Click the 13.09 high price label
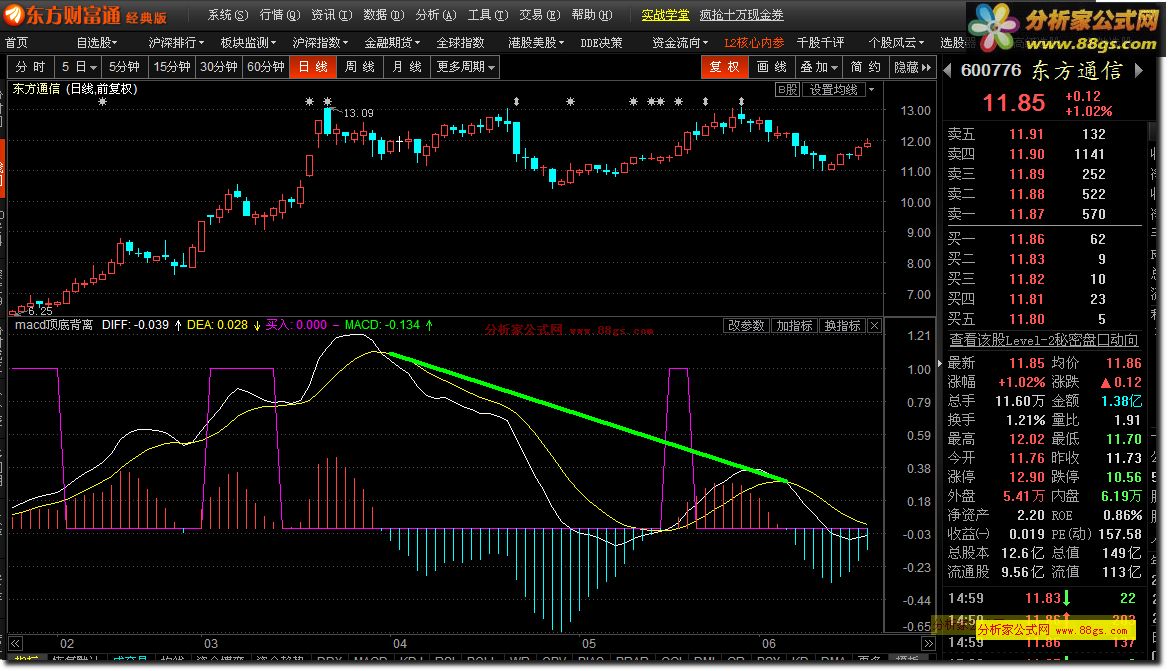The height and width of the screenshot is (671, 1168). coord(358,113)
